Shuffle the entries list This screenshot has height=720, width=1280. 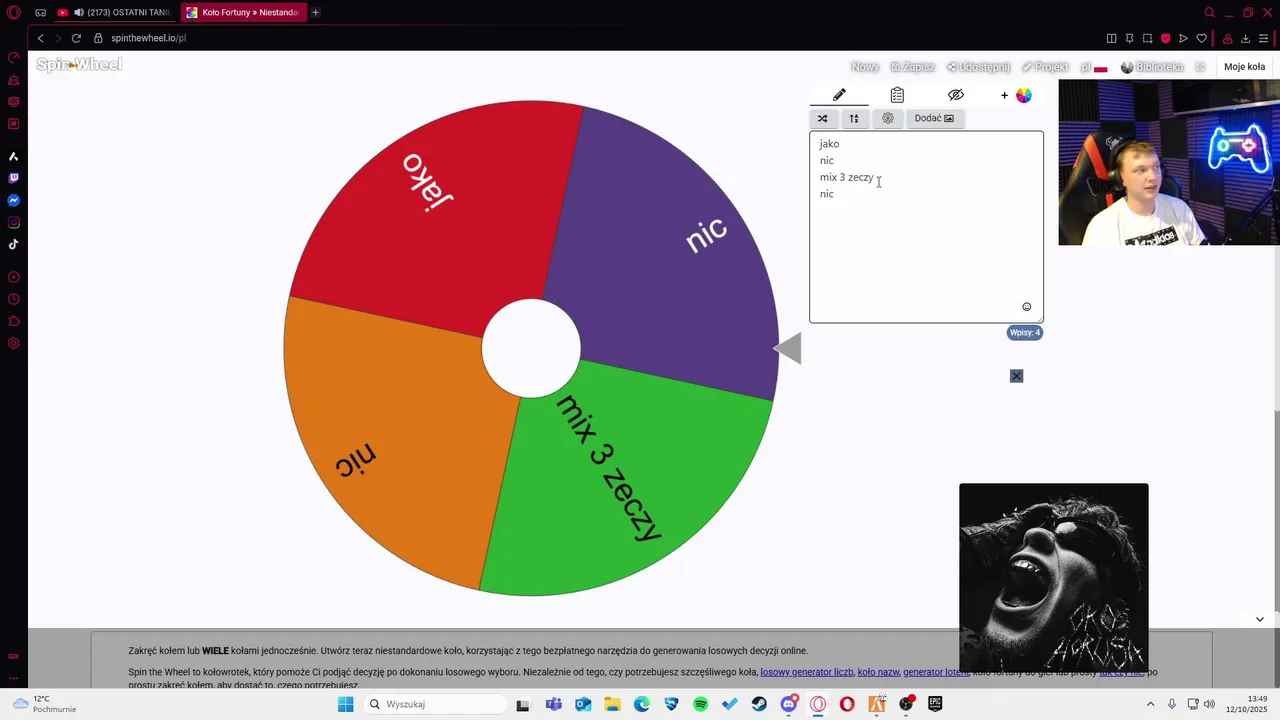[x=823, y=118]
